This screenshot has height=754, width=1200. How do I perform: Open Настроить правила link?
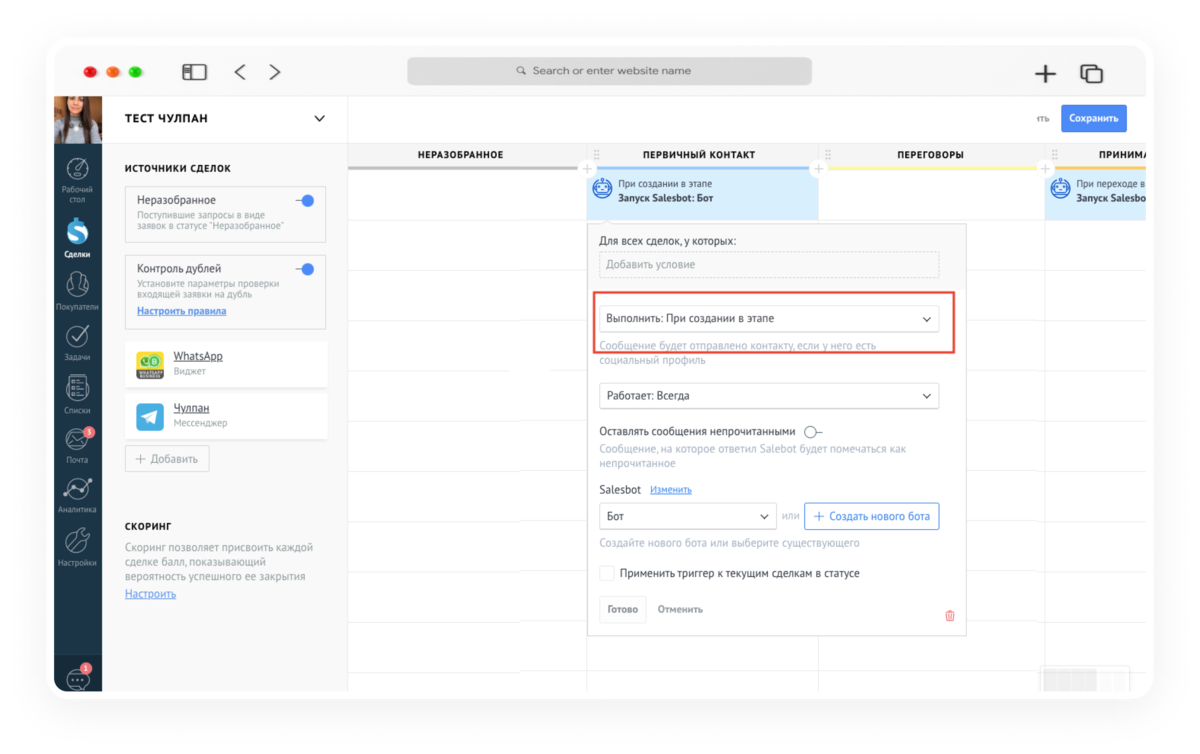pyautogui.click(x=181, y=311)
